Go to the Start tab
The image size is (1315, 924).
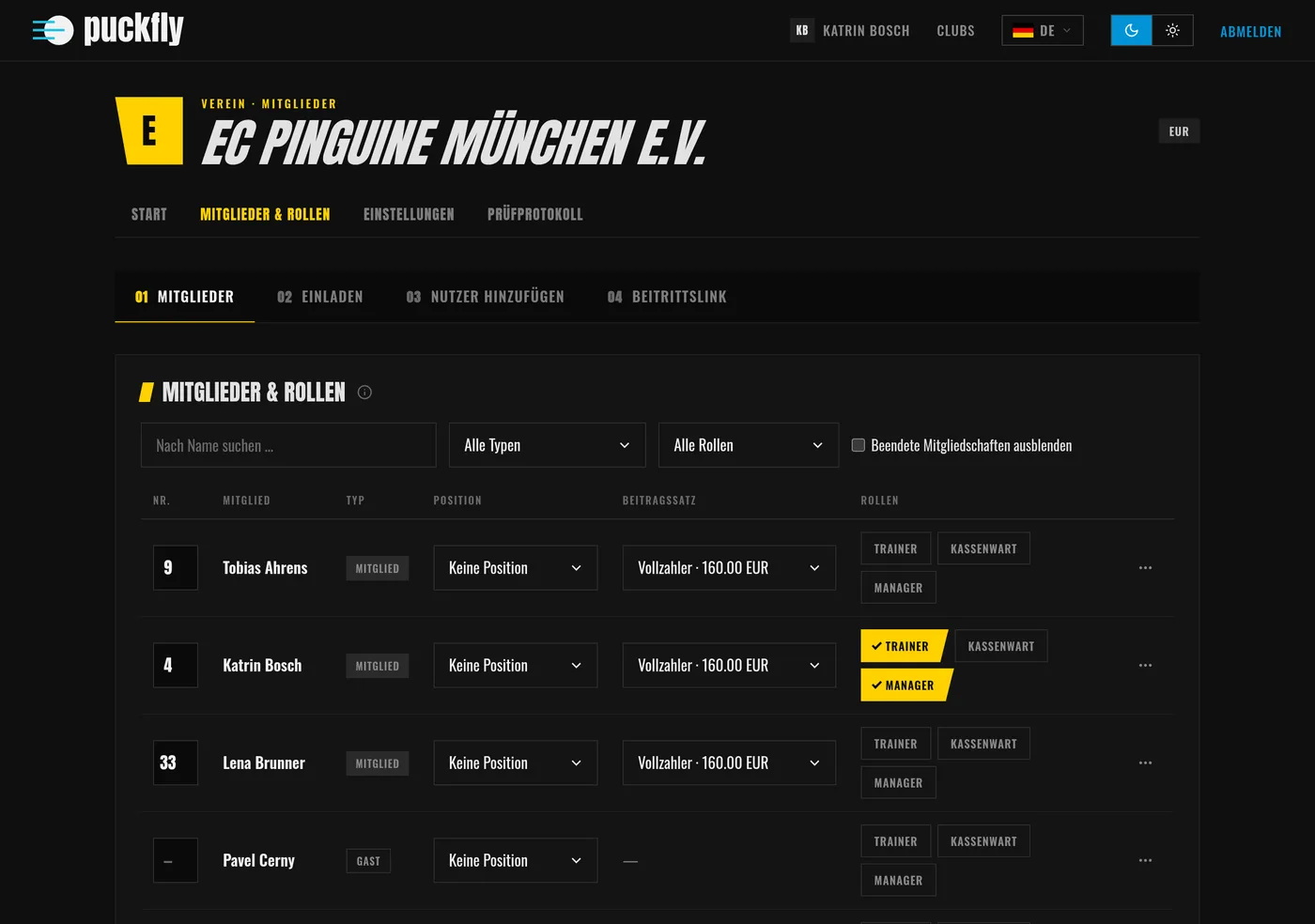point(149,214)
